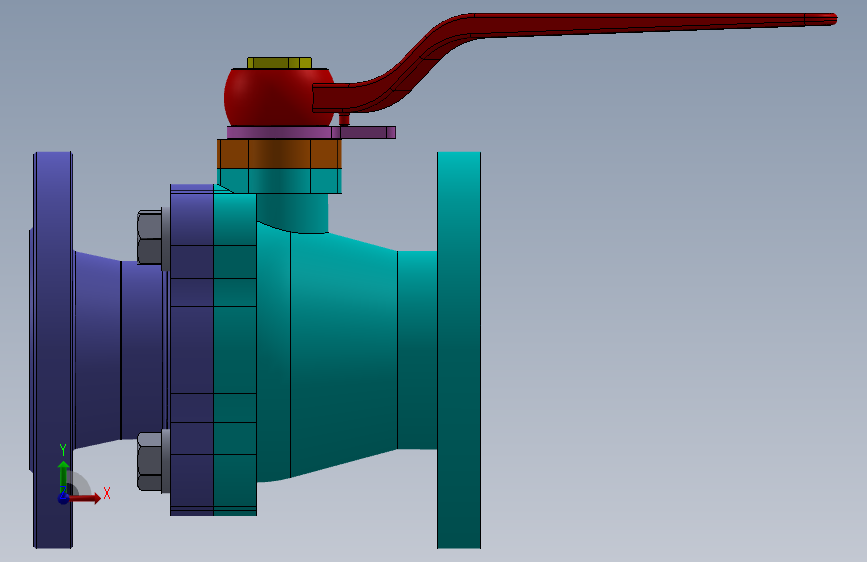
Task: Pick the yellow nut atop the handle hub
Action: pyautogui.click(x=279, y=63)
